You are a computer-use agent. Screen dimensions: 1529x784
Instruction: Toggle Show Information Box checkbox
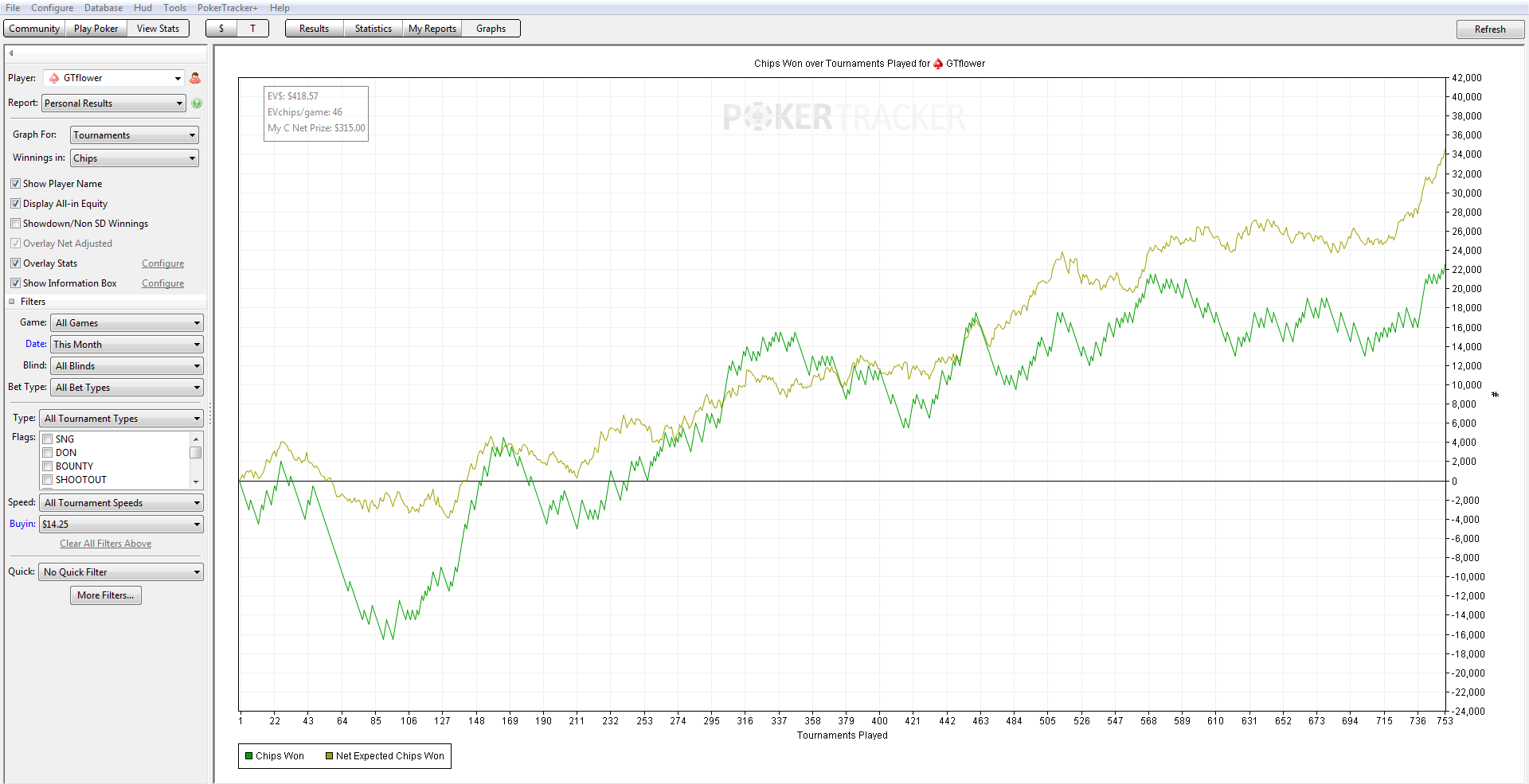(x=15, y=283)
